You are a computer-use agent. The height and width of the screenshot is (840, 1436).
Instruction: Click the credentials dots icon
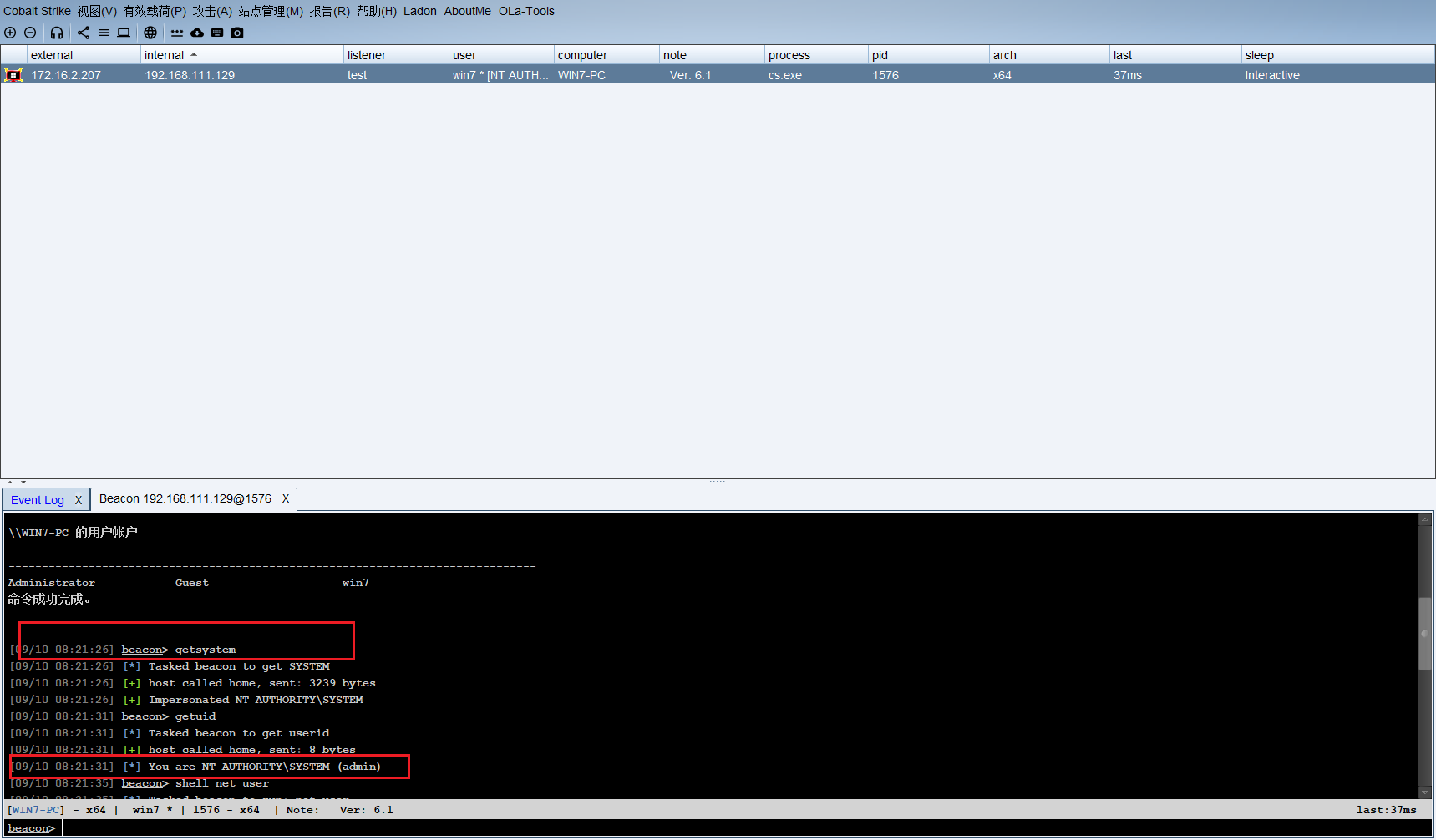pos(177,33)
